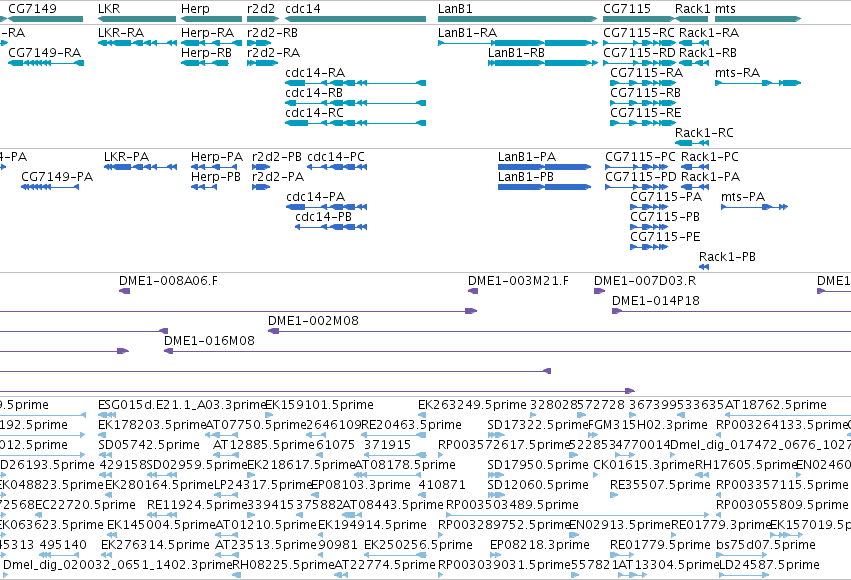Open the mts gene feature

(x=758, y=19)
